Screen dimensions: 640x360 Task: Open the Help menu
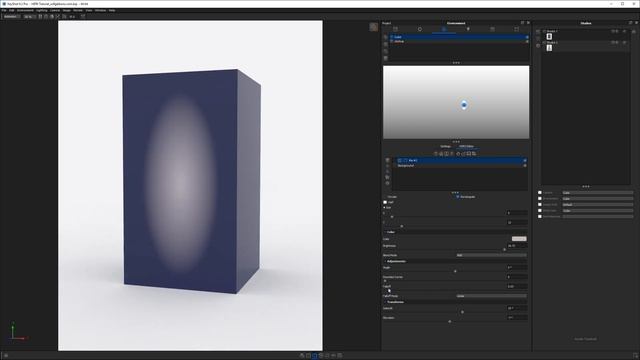coord(112,10)
